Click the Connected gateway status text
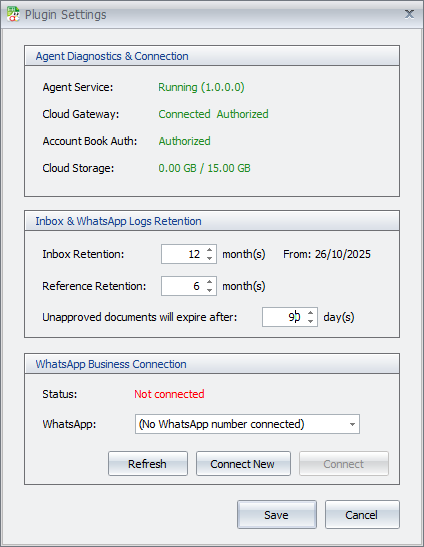The width and height of the screenshot is (424, 547). click(x=184, y=114)
